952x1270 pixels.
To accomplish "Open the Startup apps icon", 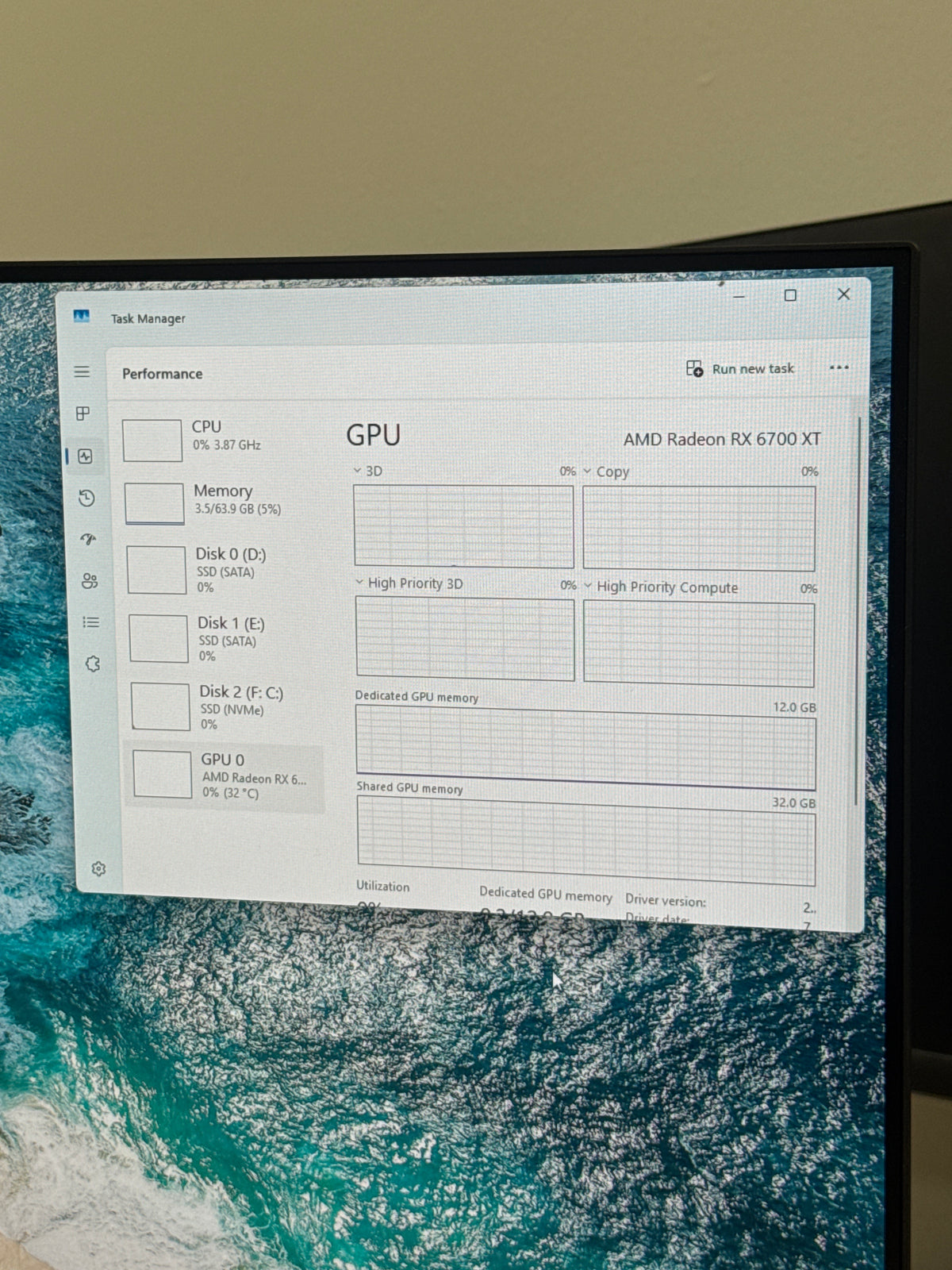I will (x=88, y=540).
